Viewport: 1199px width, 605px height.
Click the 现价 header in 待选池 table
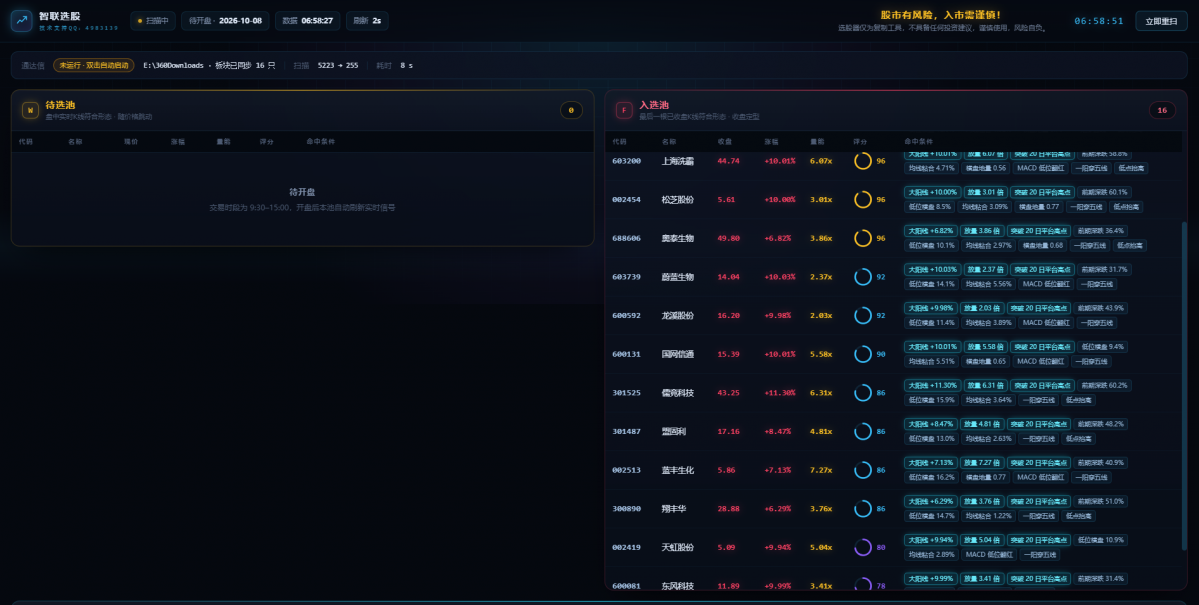(x=131, y=141)
